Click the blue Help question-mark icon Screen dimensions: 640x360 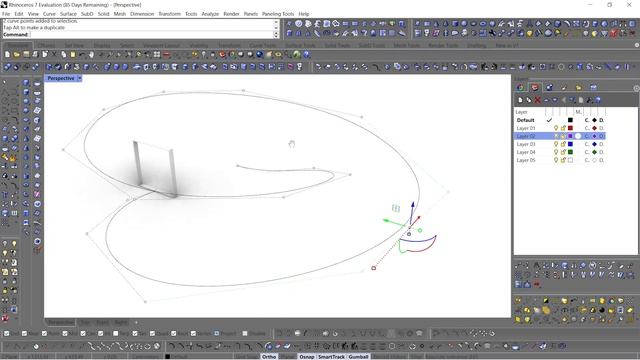tap(307, 54)
